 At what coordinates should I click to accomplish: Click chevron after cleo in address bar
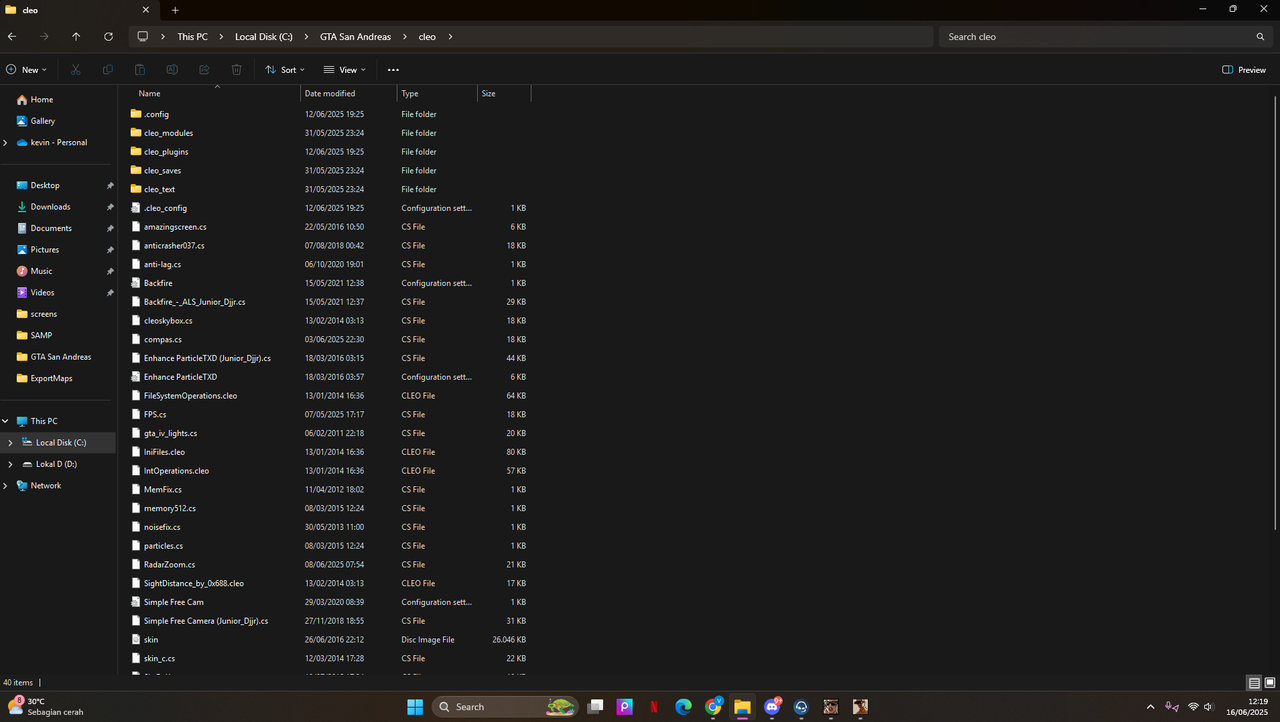tap(450, 36)
